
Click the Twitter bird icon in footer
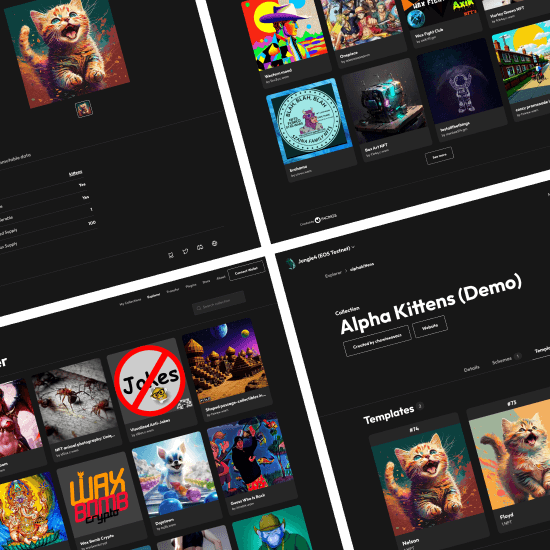click(x=185, y=251)
